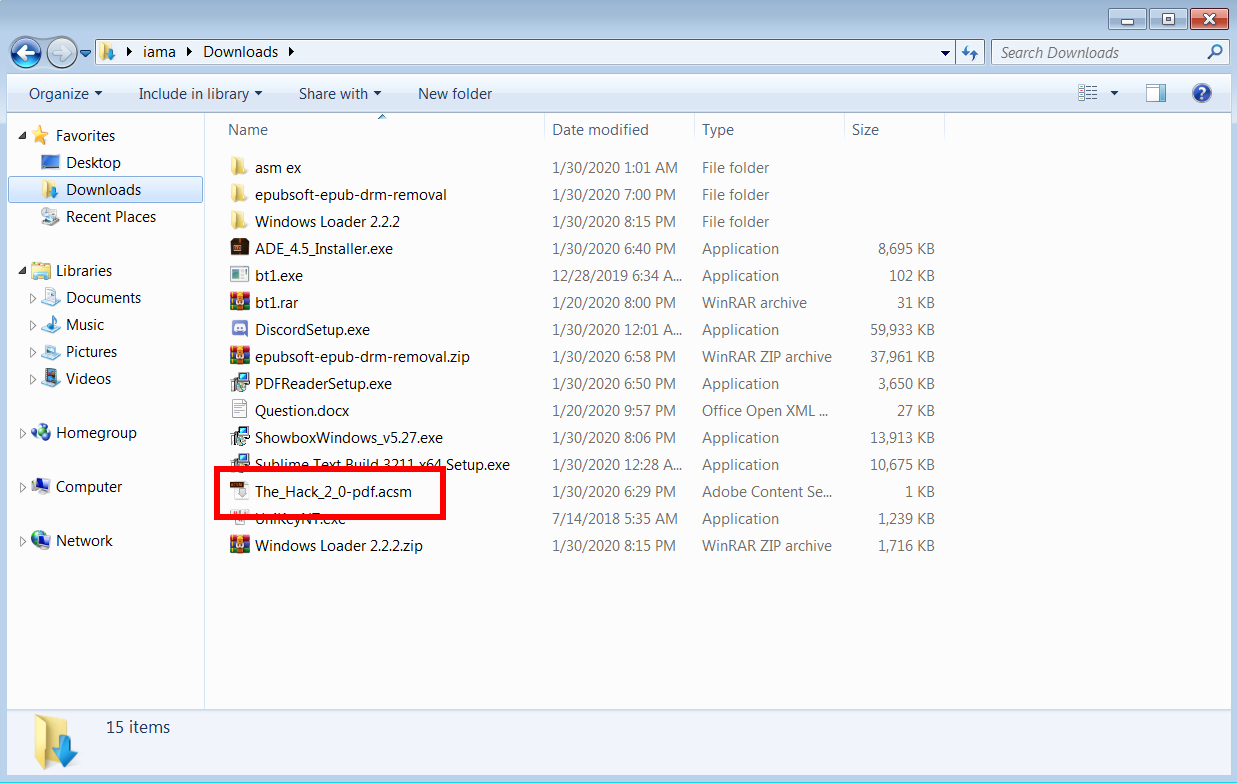Click the Office Open XML type cell
The height and width of the screenshot is (783, 1237).
[765, 410]
